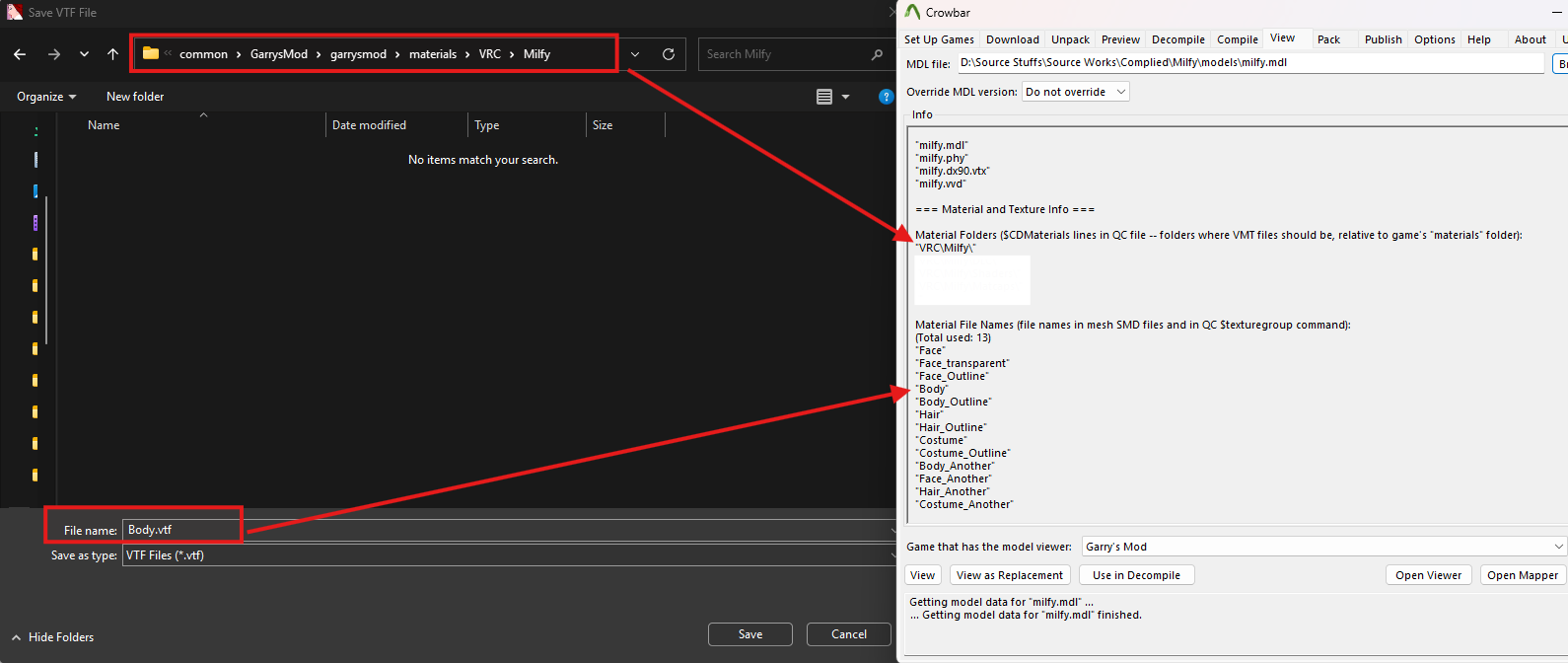1568x663 pixels.
Task: Click Open Mapper
Action: (x=1523, y=575)
